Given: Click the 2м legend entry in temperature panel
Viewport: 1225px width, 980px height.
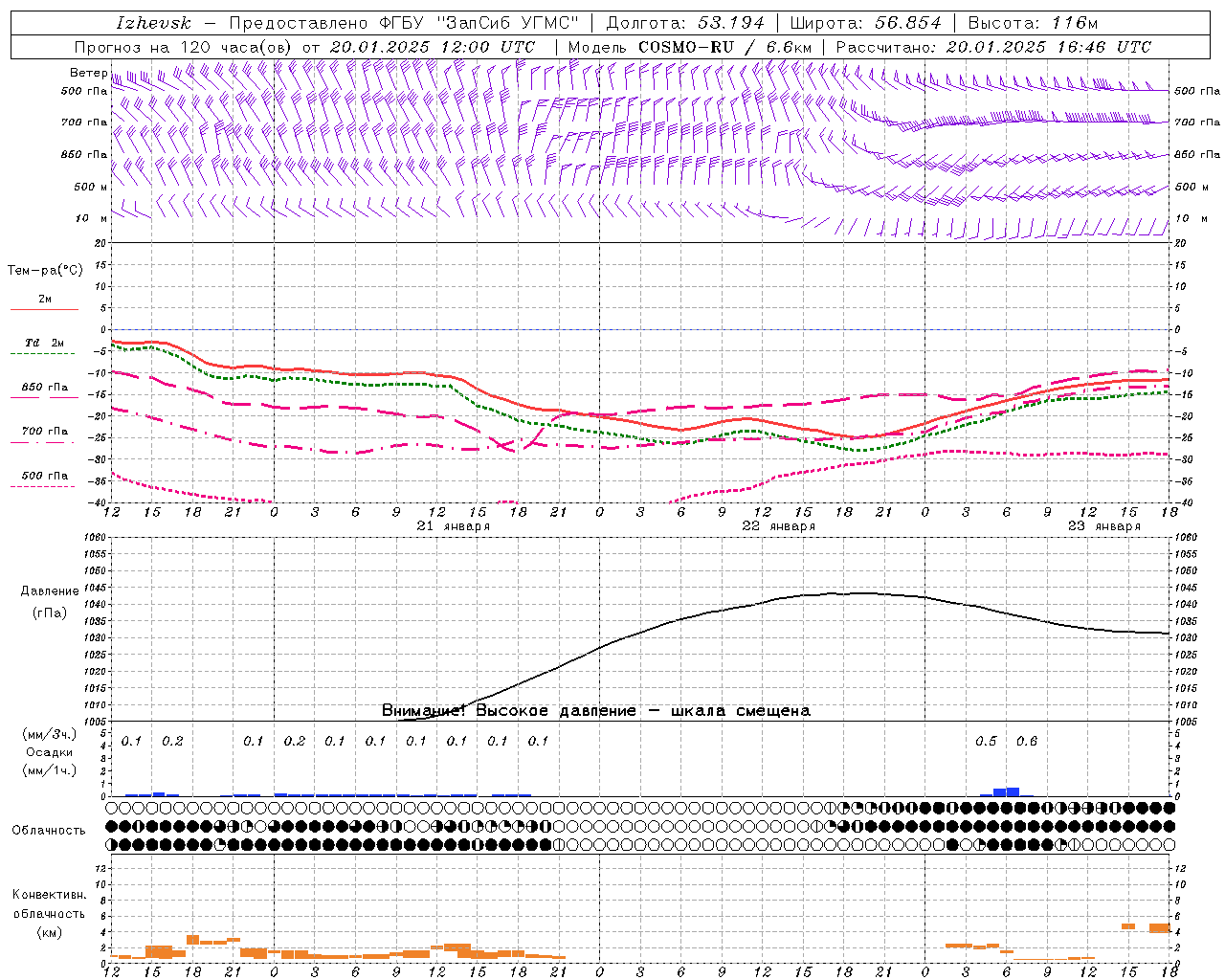Looking at the screenshot, I should (x=45, y=300).
